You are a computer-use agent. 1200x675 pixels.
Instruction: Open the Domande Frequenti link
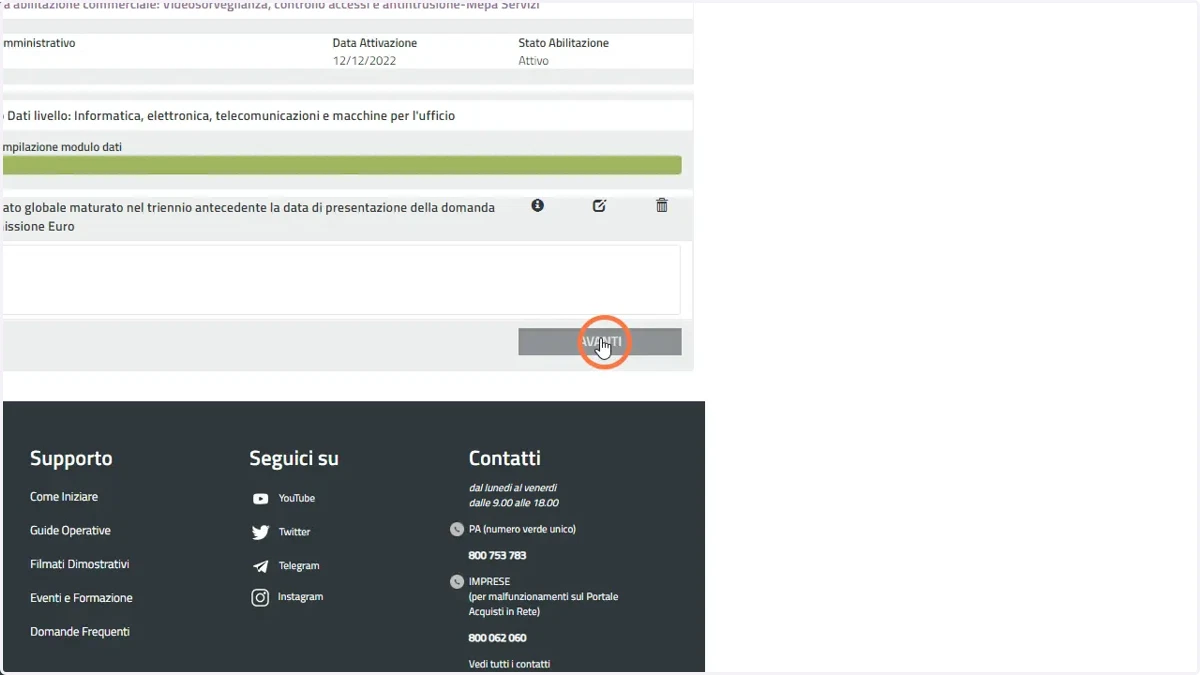[80, 632]
